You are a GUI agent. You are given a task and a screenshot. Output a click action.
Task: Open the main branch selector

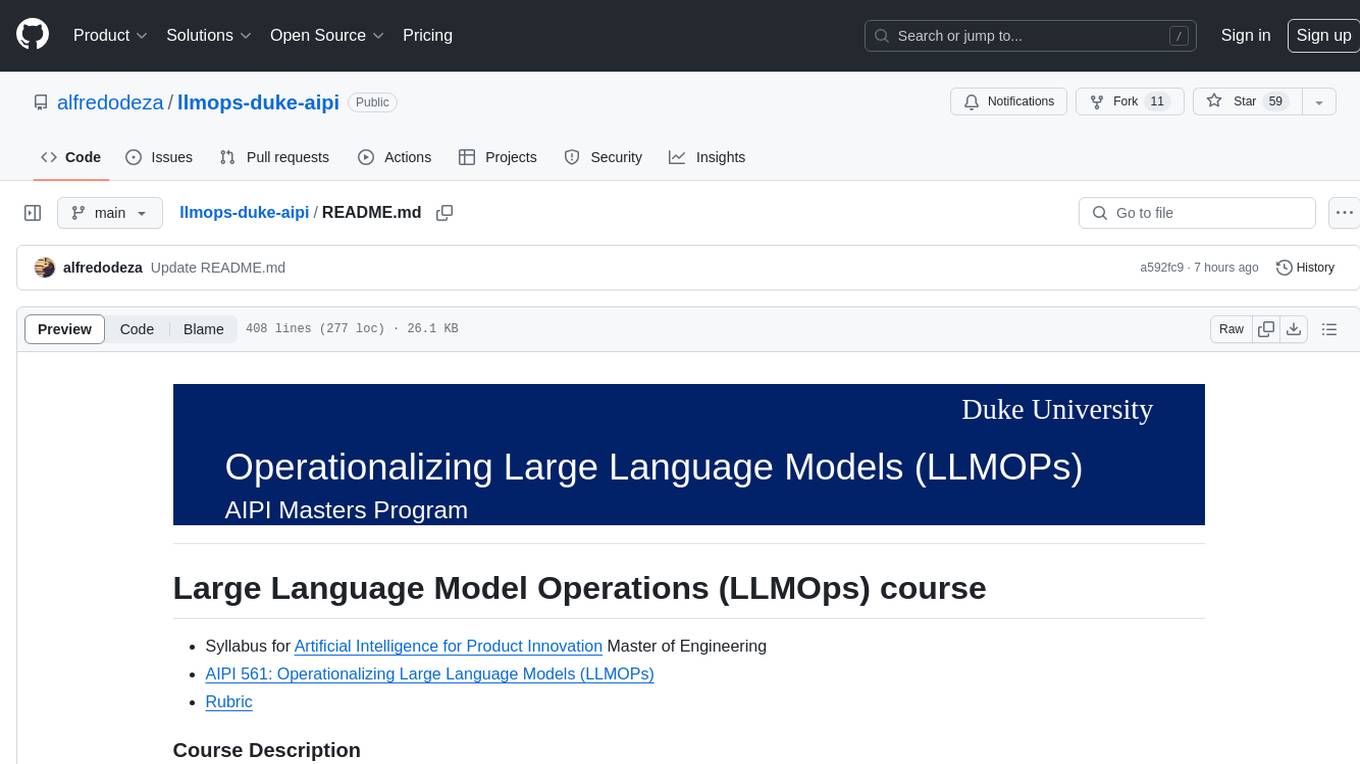(109, 213)
